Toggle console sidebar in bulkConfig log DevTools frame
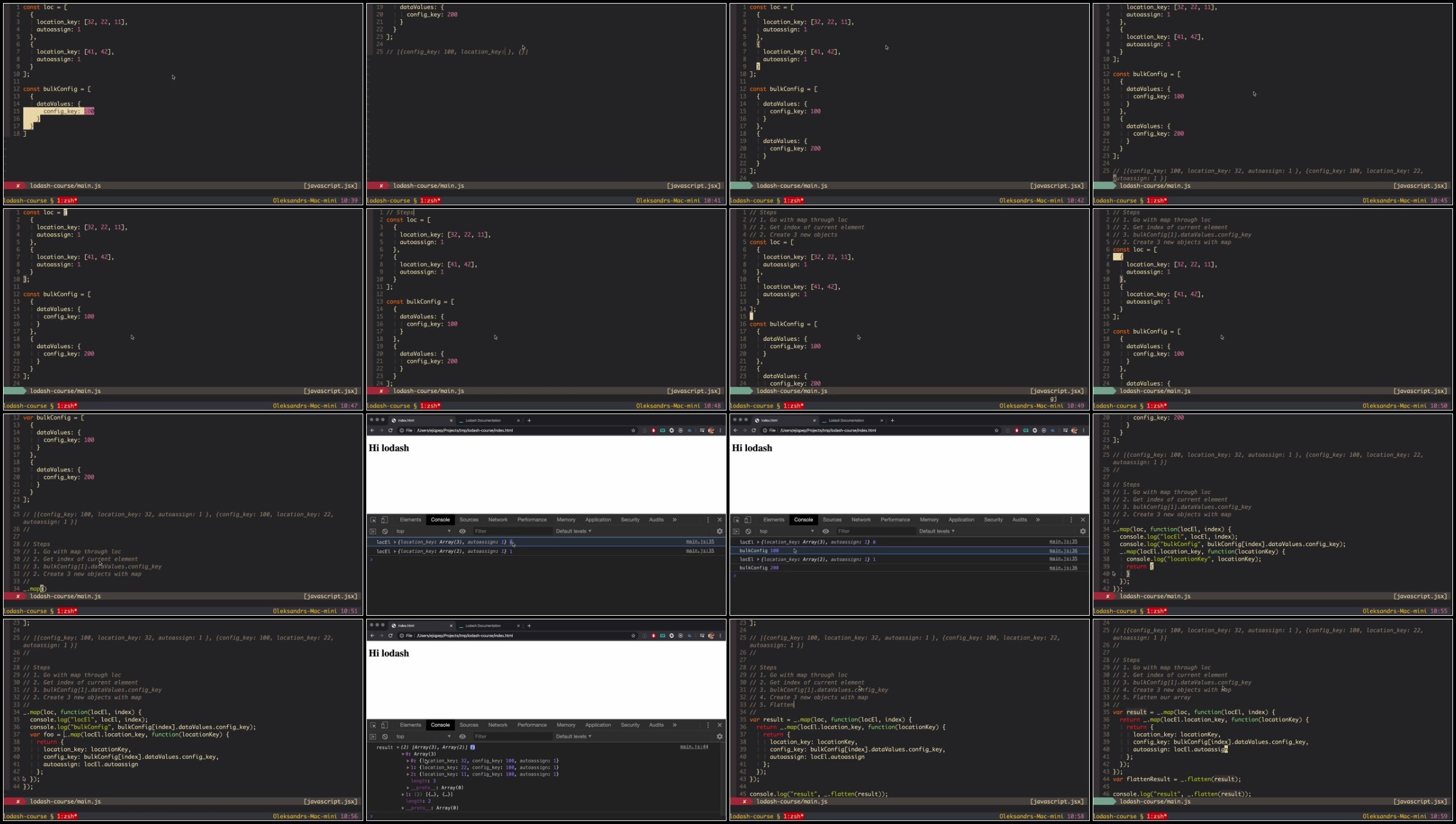This screenshot has height=824, width=1456. 736,531
